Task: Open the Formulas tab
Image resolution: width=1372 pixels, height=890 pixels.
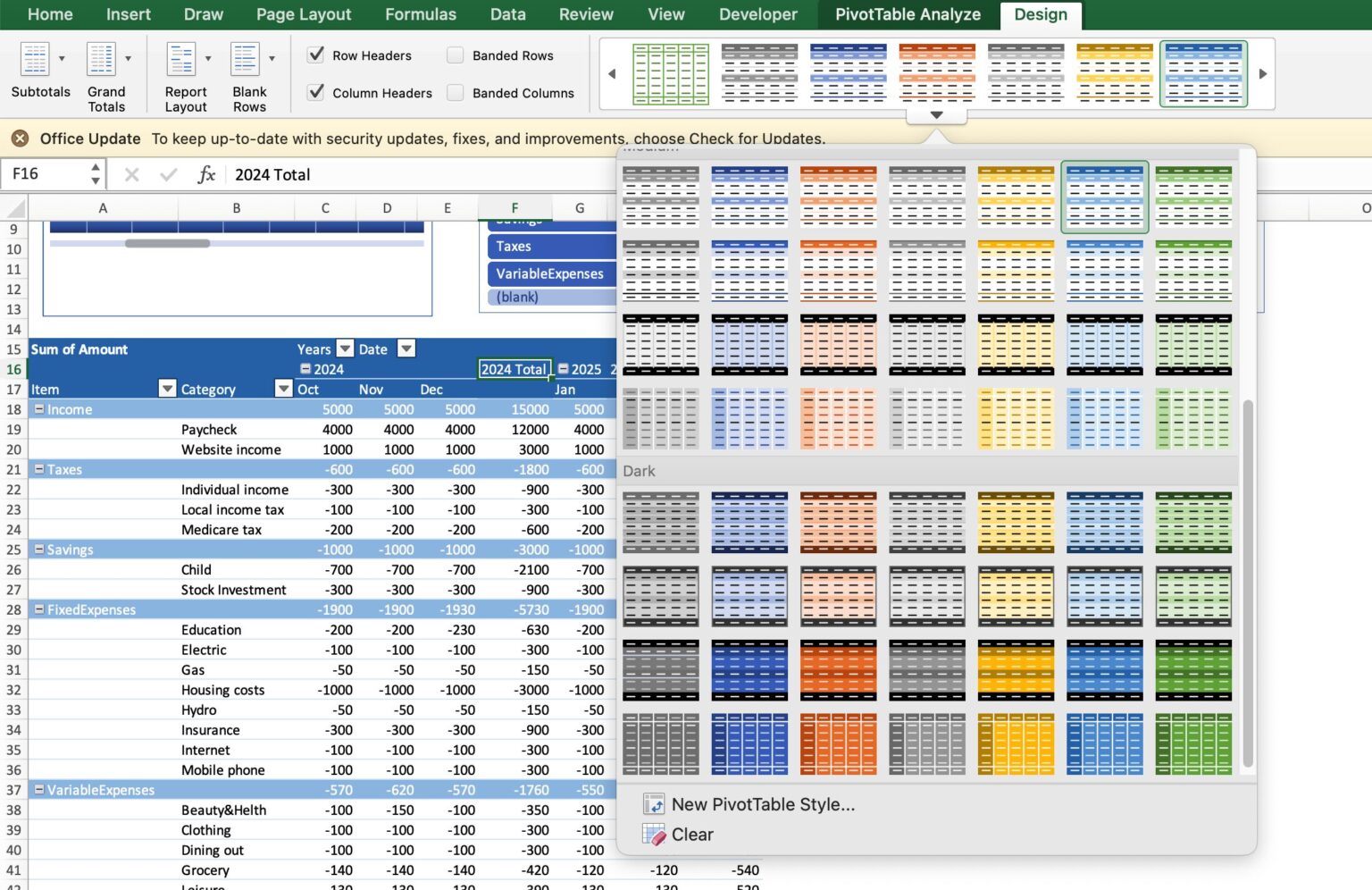Action: coord(421,14)
